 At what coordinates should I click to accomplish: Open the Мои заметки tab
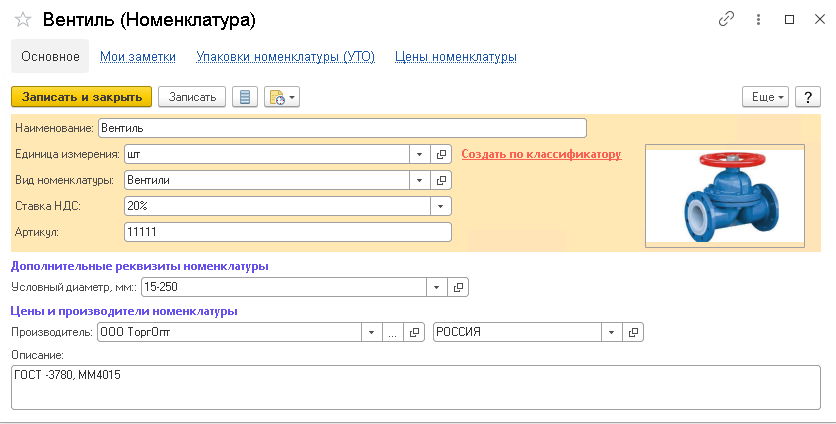[138, 57]
